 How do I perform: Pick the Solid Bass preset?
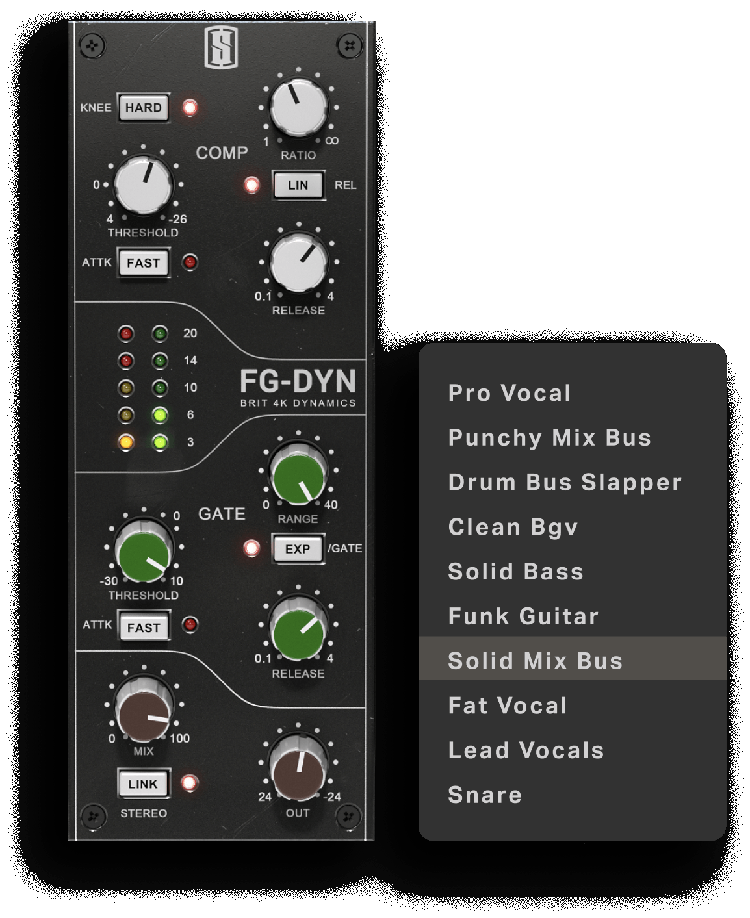(x=573, y=571)
